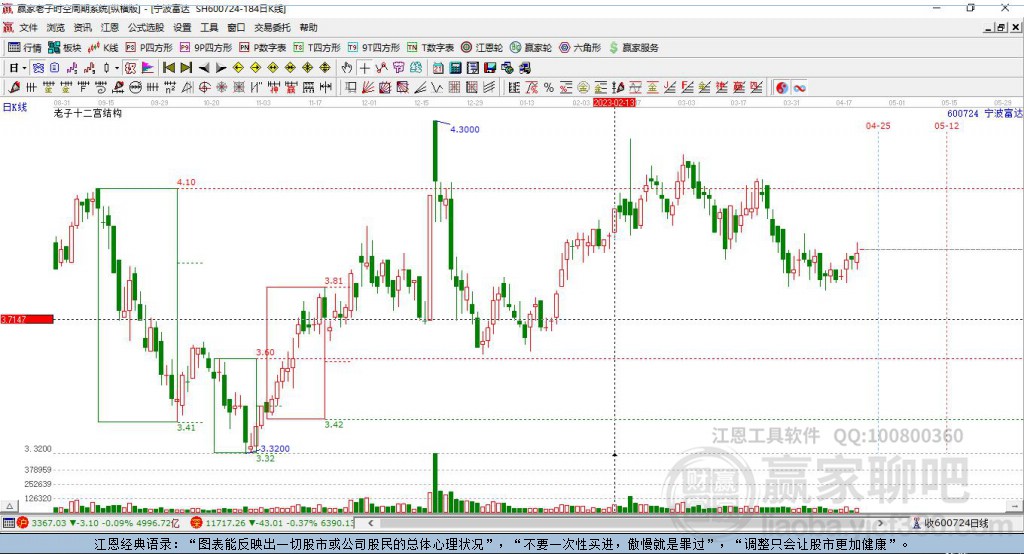Open the 窗口 menu
Viewport: 1024px width, 554px height.
[236, 27]
